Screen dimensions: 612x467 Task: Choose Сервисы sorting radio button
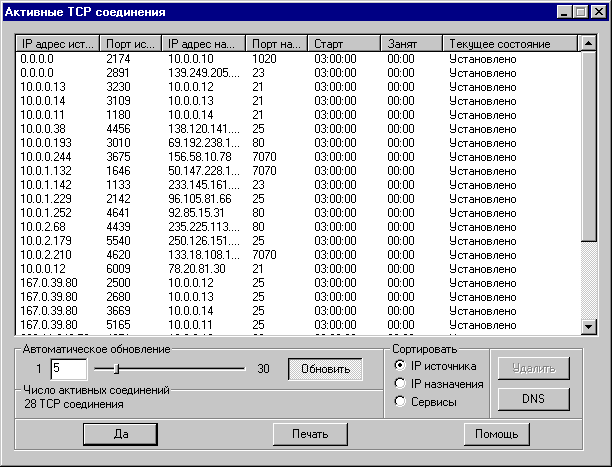coord(401,402)
